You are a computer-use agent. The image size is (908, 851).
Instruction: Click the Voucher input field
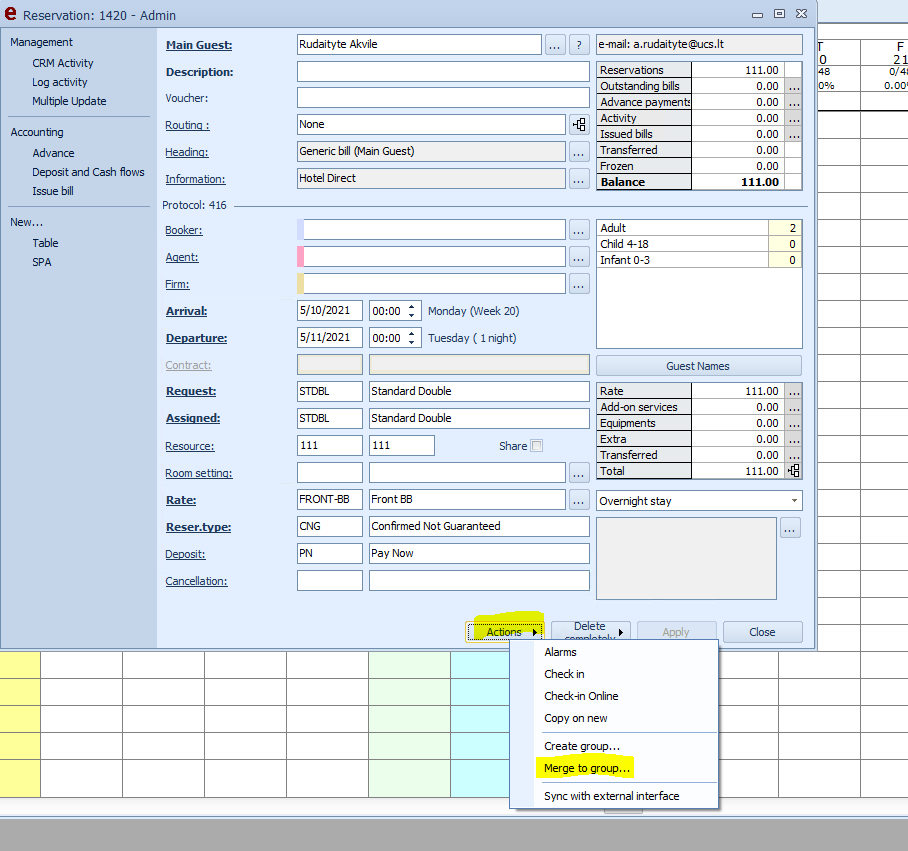point(443,98)
